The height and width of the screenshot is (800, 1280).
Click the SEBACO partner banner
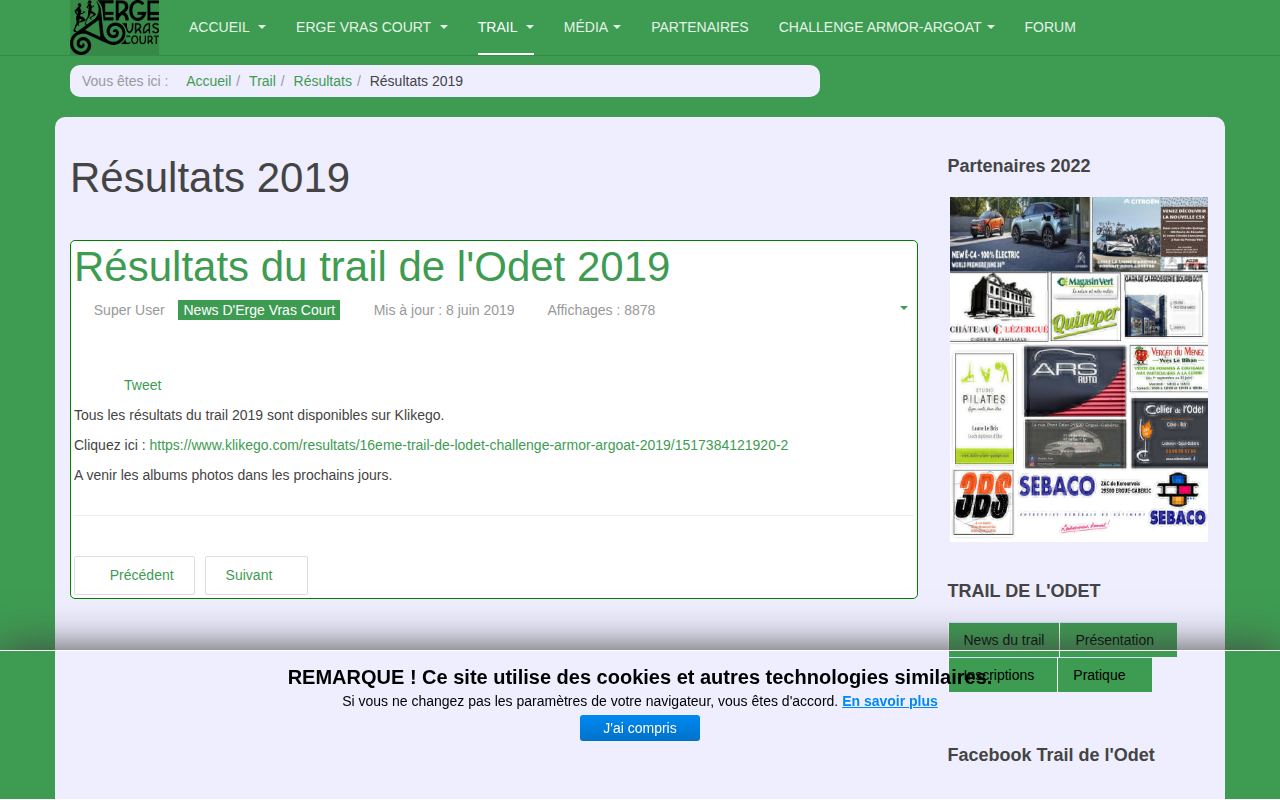(x=1112, y=505)
